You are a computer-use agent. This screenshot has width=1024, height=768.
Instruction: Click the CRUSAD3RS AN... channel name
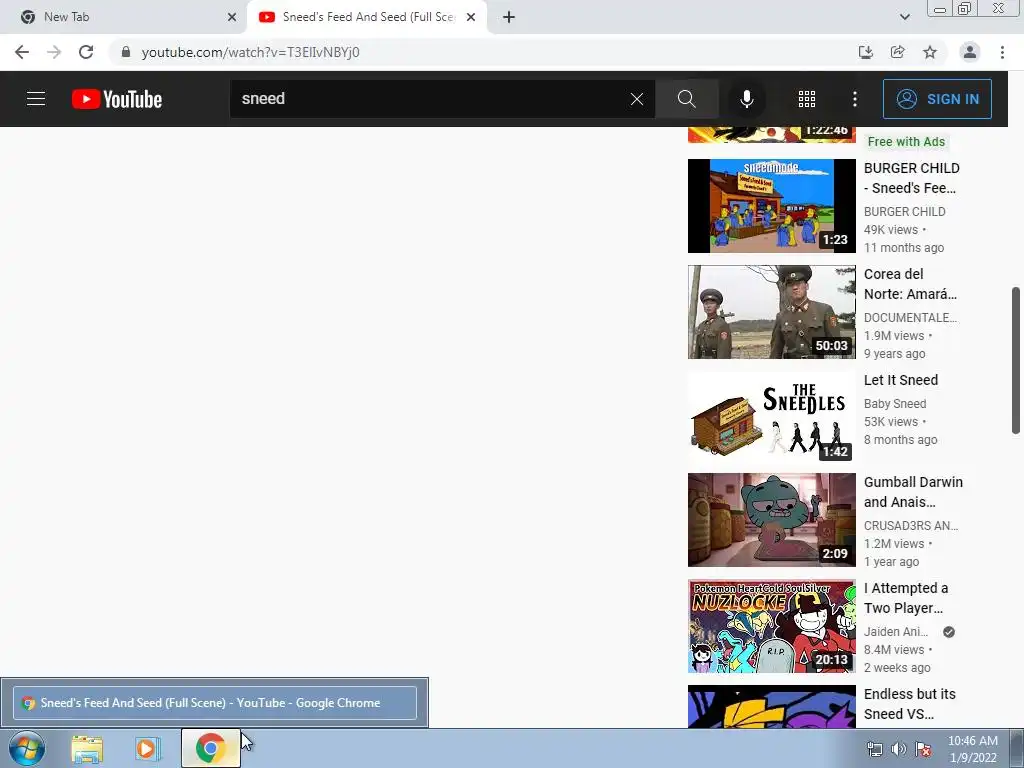(x=911, y=526)
